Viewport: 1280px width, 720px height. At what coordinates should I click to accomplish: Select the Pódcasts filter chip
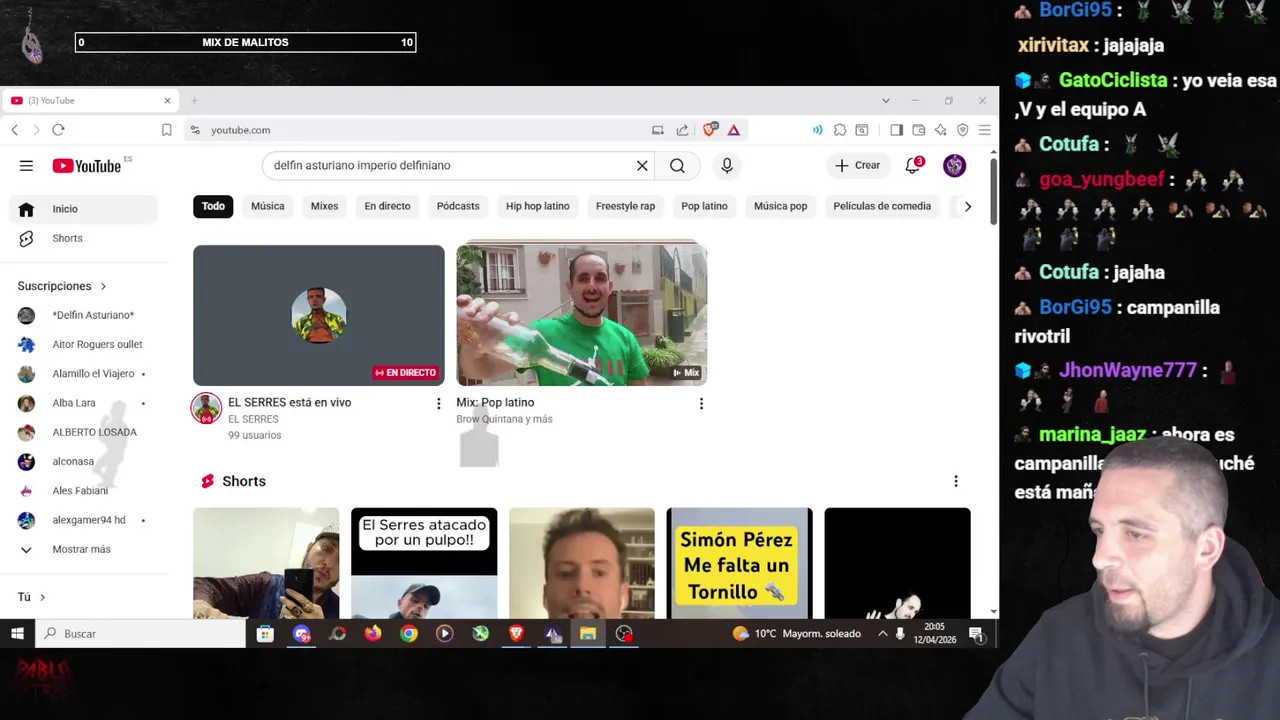[458, 206]
